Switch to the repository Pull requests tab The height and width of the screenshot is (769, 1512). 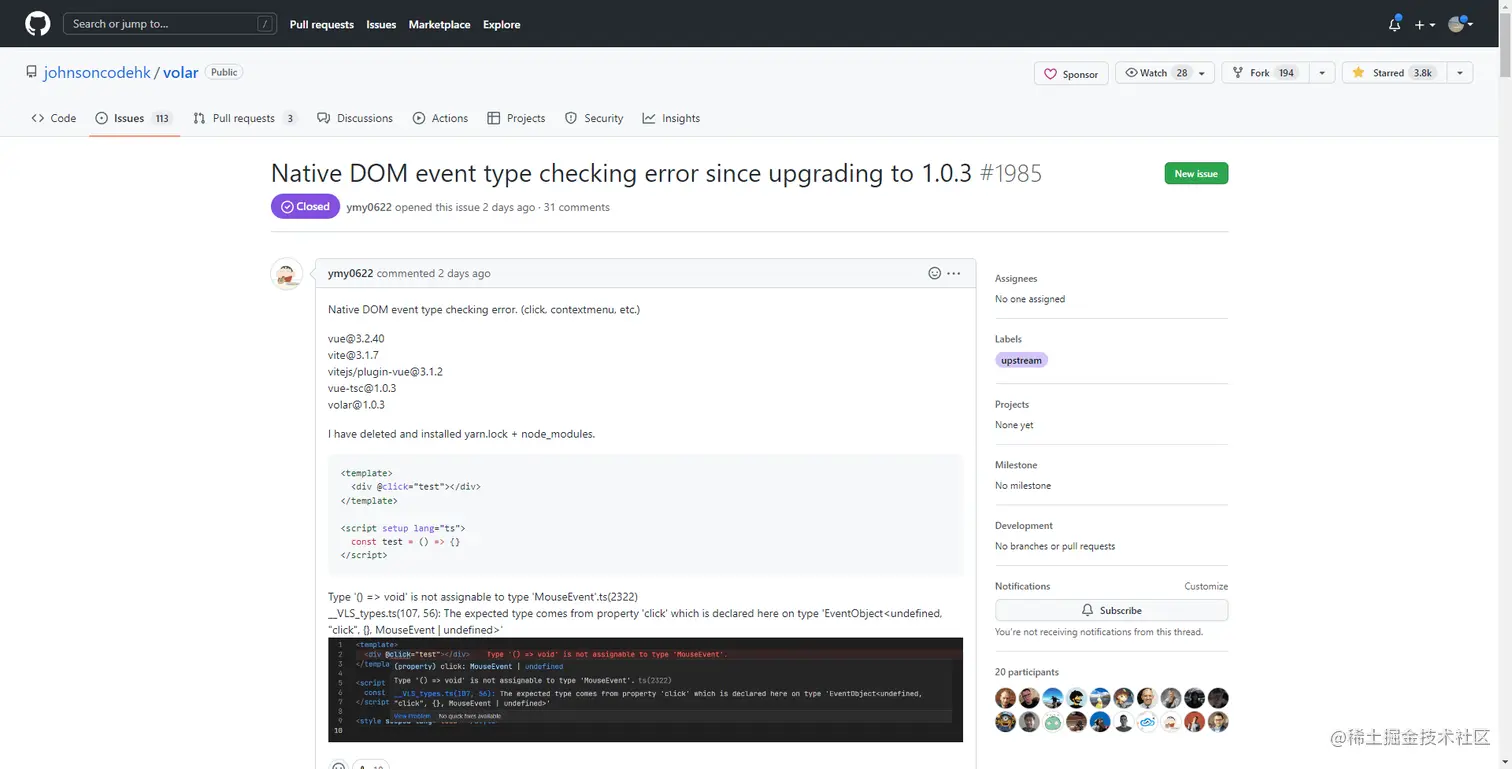click(245, 118)
